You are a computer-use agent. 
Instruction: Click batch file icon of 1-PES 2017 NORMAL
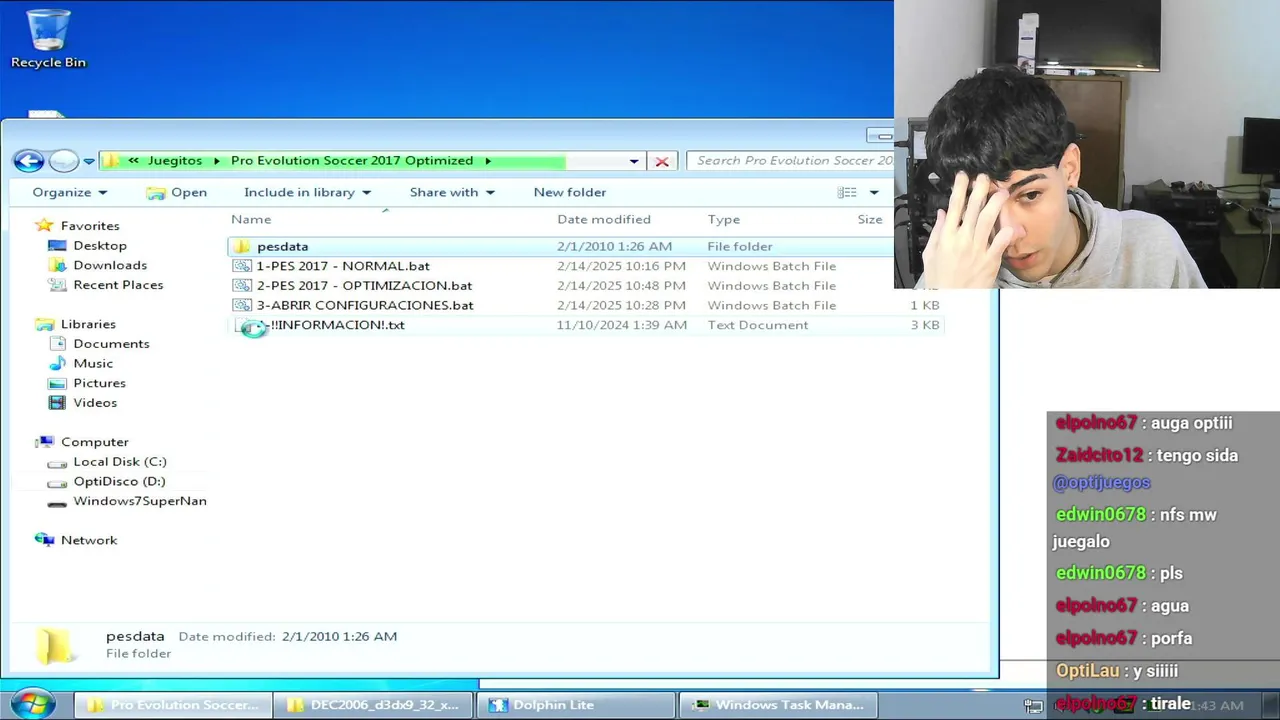tap(242, 266)
